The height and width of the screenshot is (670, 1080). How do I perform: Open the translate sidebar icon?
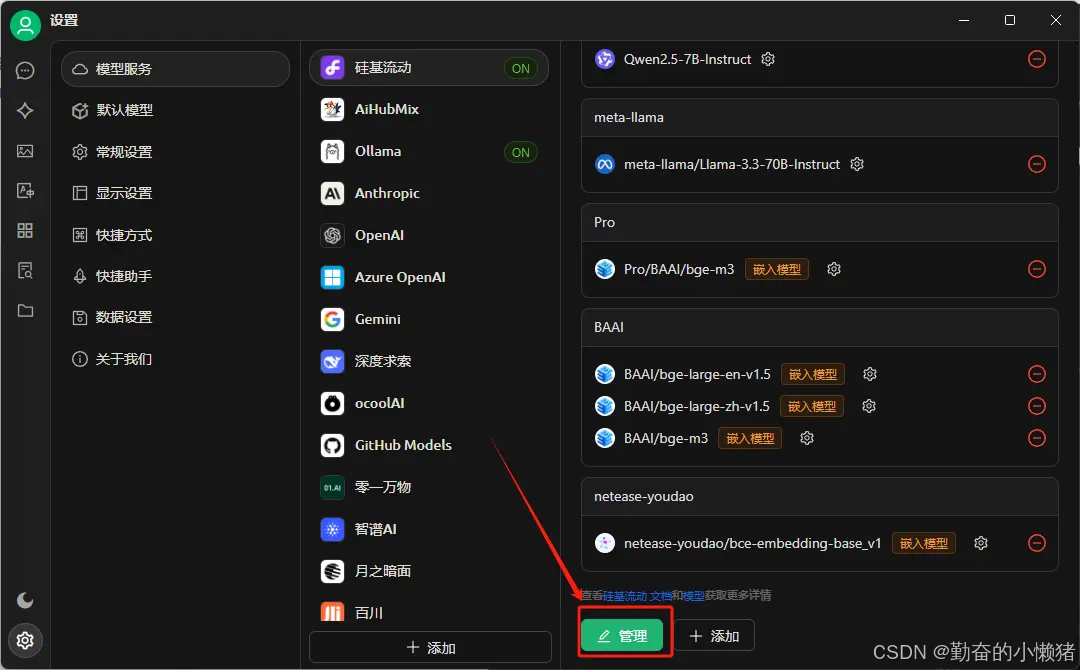25,191
